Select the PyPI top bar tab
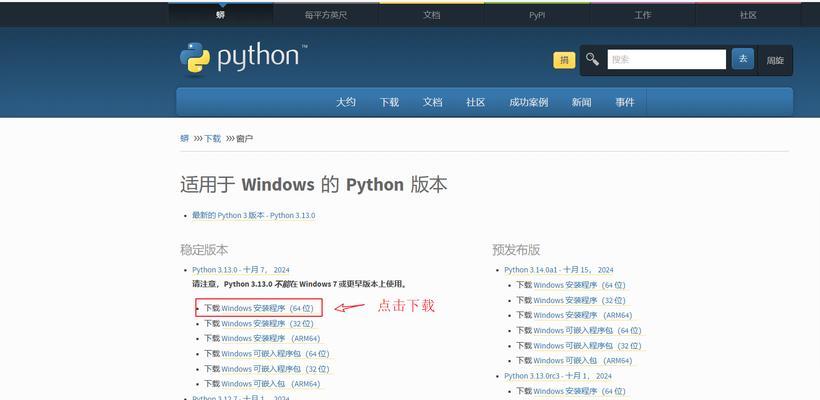The height and width of the screenshot is (400, 820). [537, 15]
